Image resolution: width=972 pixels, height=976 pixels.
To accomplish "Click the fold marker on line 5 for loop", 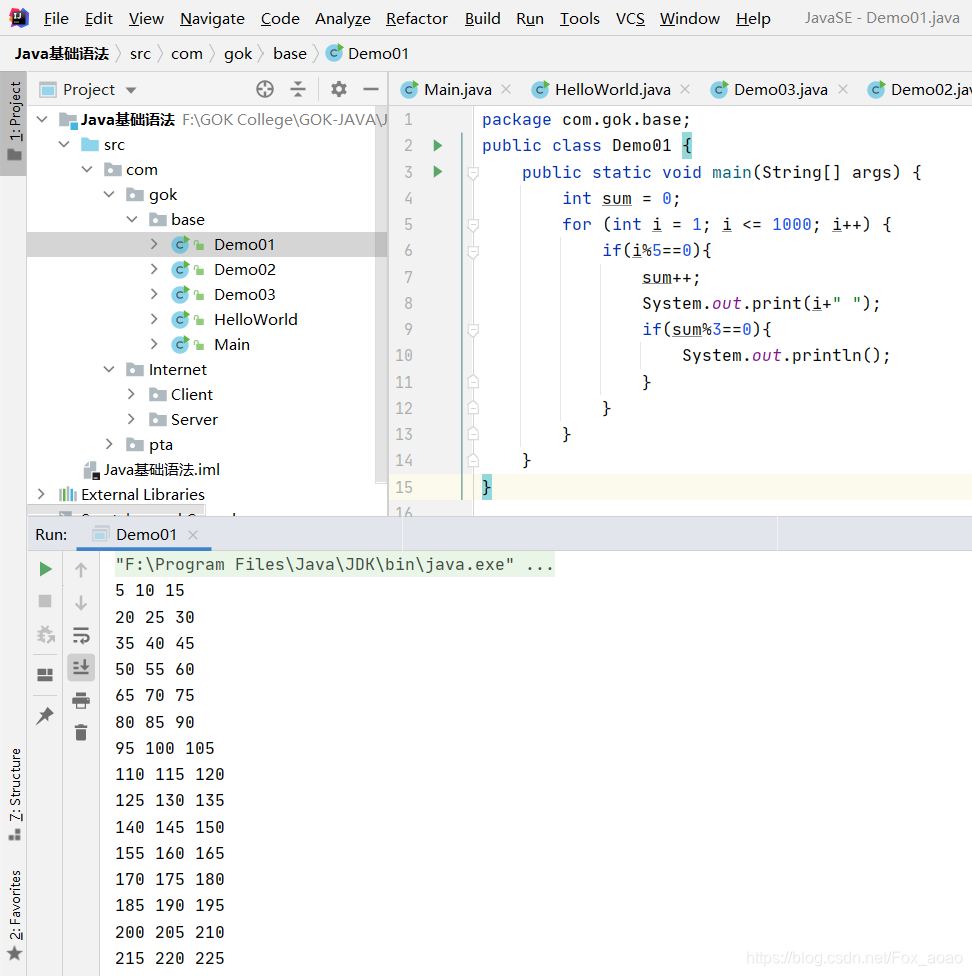I will pos(473,225).
